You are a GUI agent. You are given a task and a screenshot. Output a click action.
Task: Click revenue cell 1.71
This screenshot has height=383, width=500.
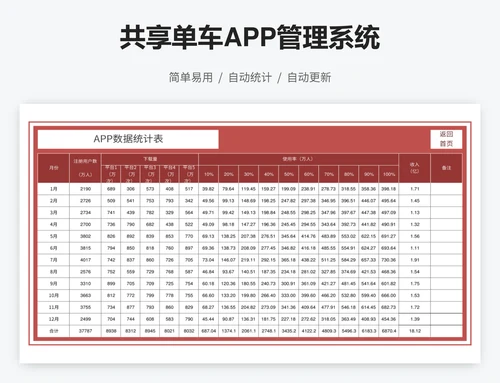coord(414,189)
